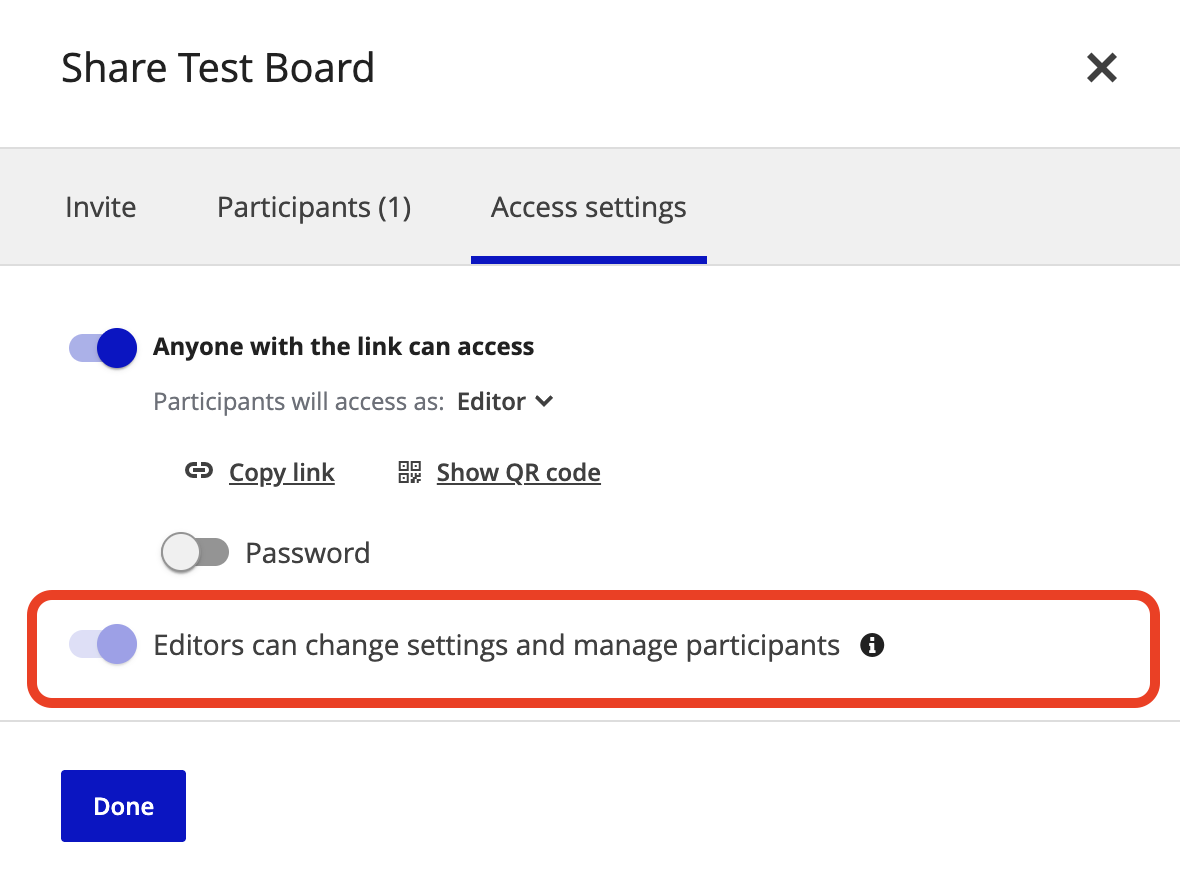
Task: Click the 'Participants will access as' label
Action: 298,402
